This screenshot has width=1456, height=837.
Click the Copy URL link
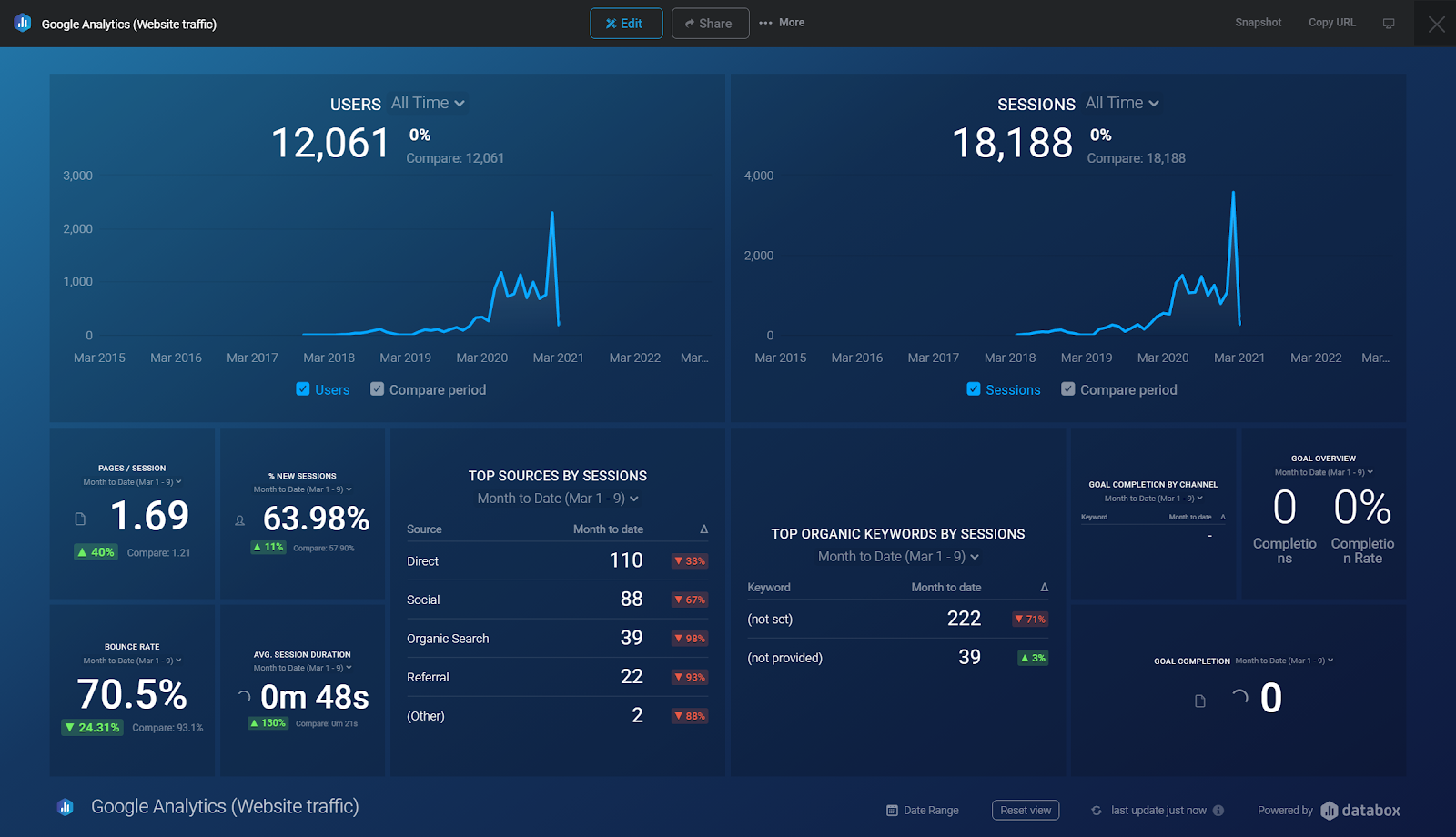(1332, 23)
